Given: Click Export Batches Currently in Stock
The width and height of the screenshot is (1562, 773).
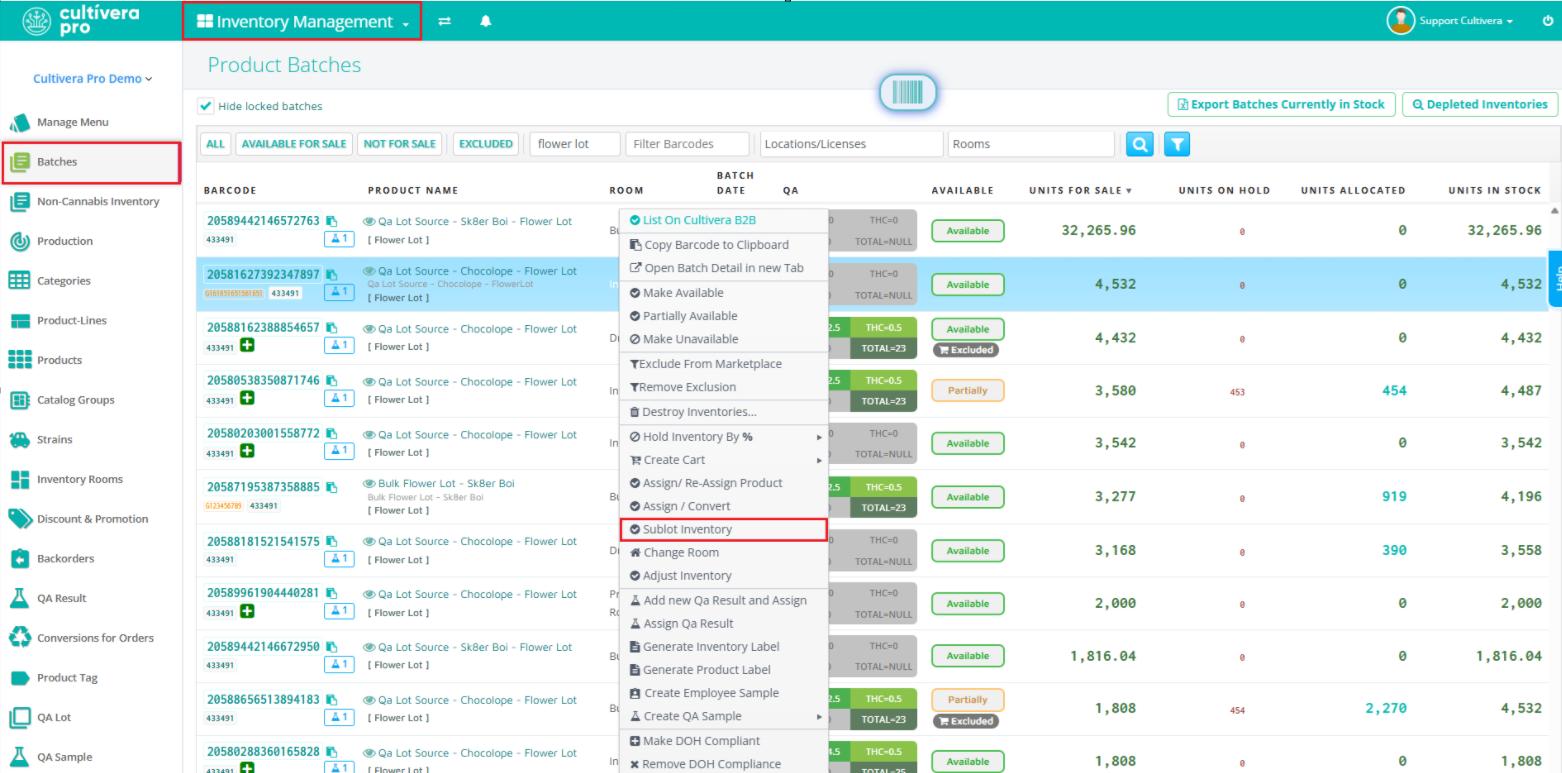Looking at the screenshot, I should pos(1281,105).
